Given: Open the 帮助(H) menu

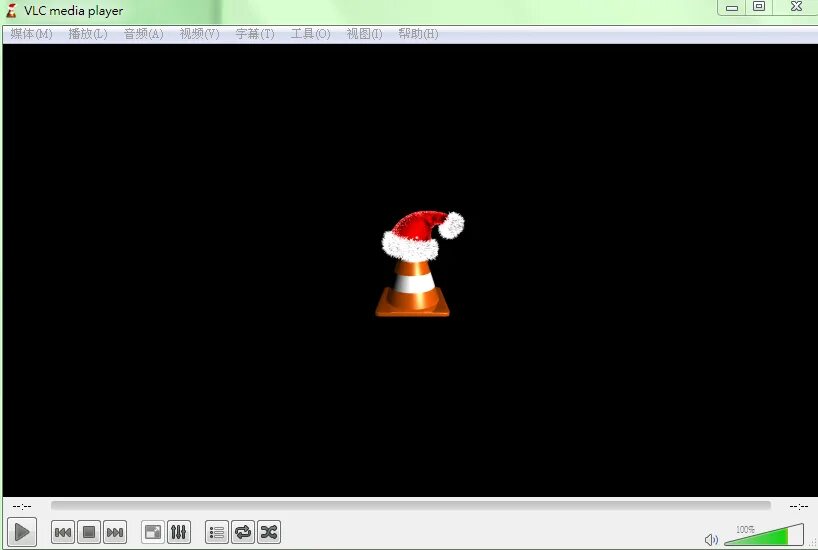Looking at the screenshot, I should (418, 34).
